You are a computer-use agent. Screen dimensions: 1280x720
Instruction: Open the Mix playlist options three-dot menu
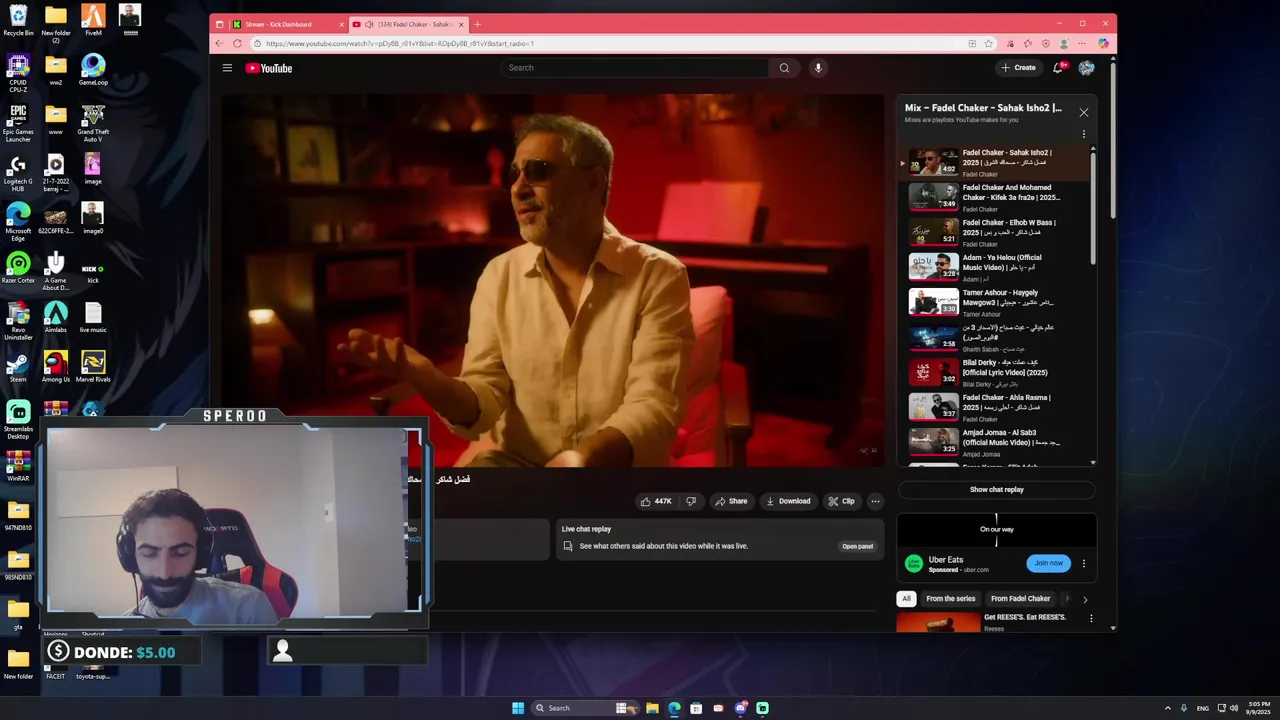[x=1083, y=134]
